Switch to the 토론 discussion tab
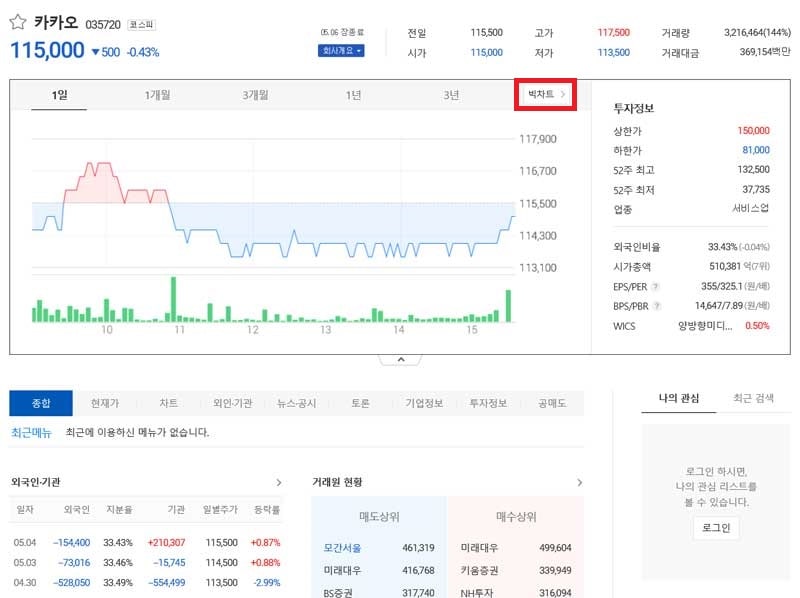800x598 pixels. [x=359, y=402]
